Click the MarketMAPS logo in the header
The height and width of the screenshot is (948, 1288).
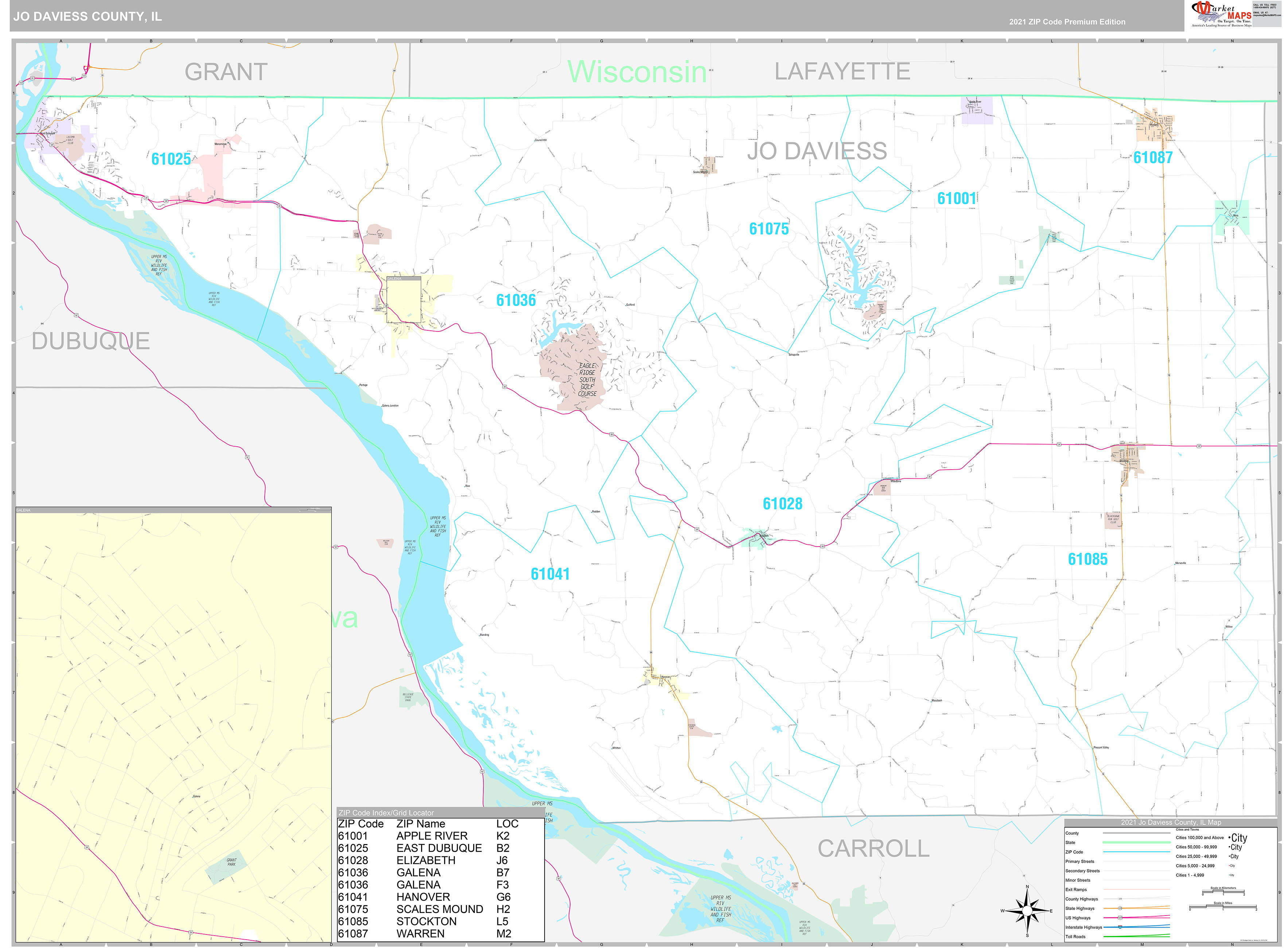coord(1221,14)
